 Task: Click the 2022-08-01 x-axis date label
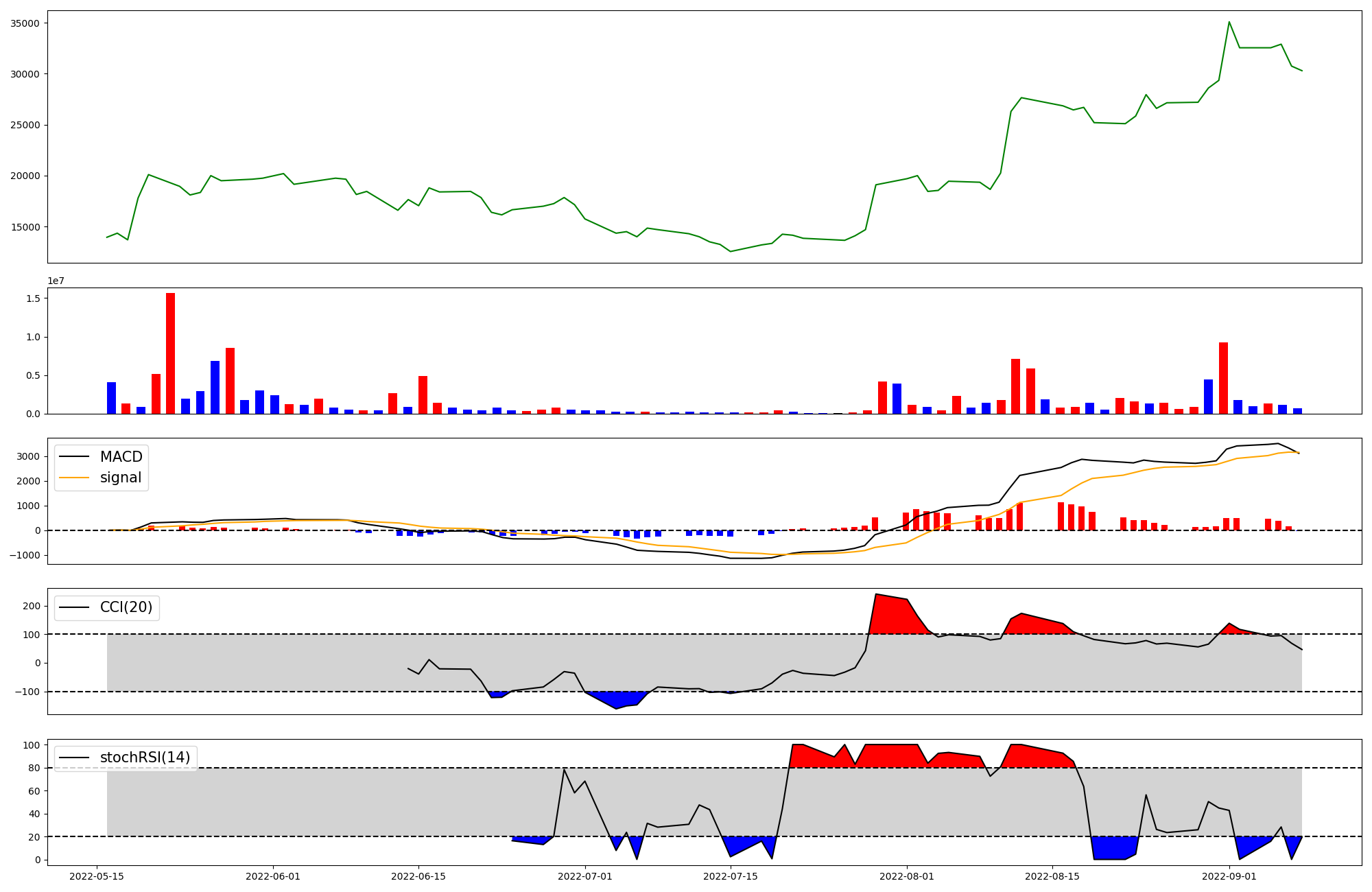point(906,876)
